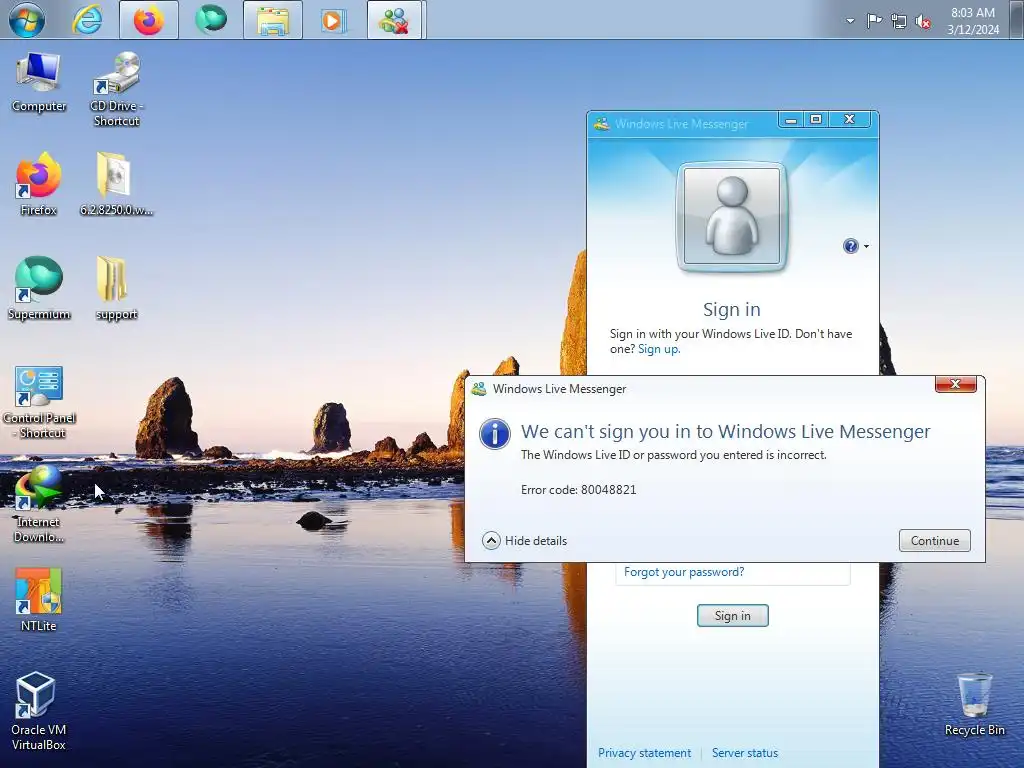Select the Recycle Bin icon
The image size is (1024, 768).
(974, 705)
